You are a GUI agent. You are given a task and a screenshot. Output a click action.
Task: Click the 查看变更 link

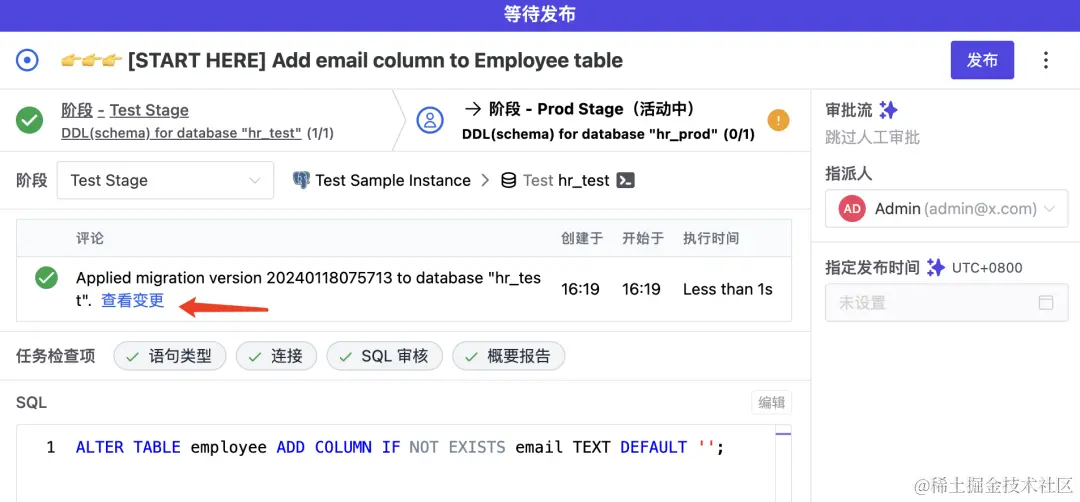[x=132, y=301]
